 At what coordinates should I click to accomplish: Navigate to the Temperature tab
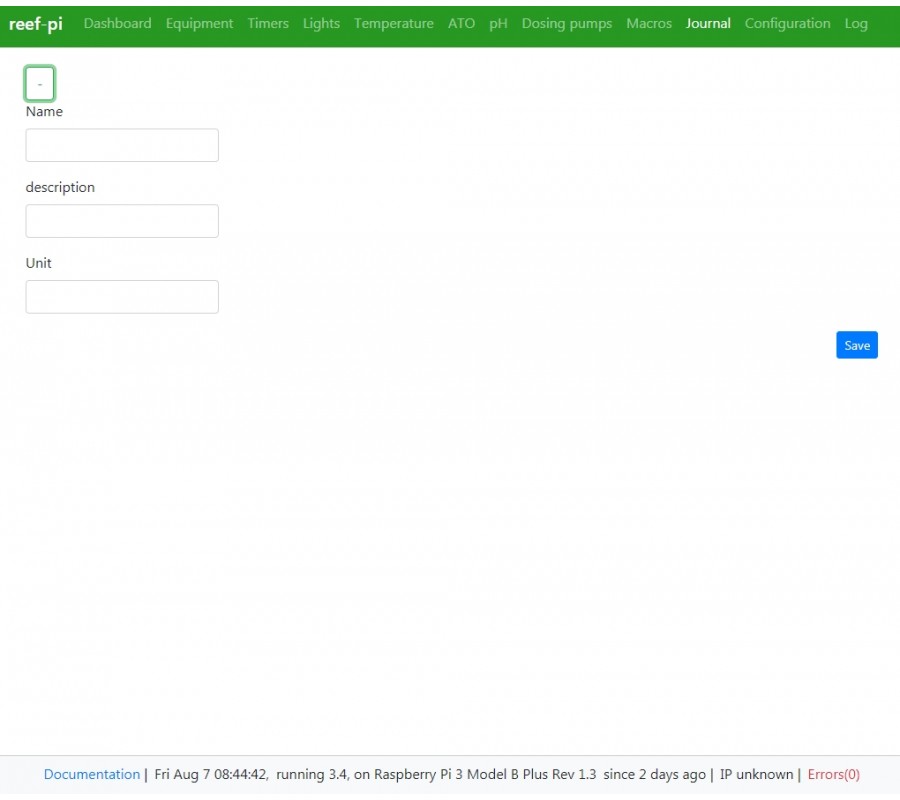393,24
